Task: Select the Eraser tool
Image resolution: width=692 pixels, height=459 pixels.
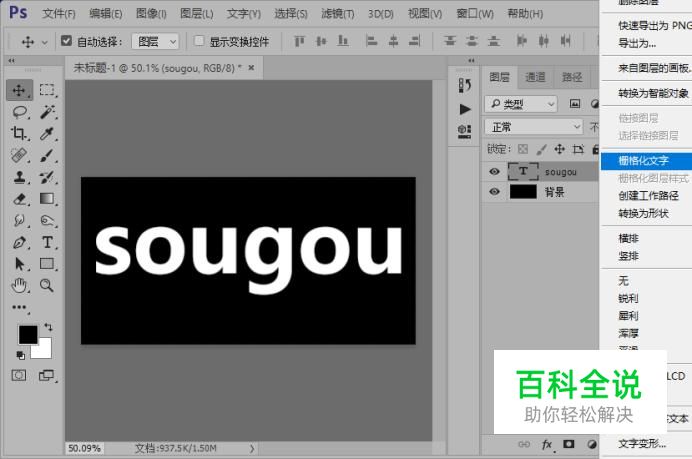Action: pyautogui.click(x=19, y=199)
